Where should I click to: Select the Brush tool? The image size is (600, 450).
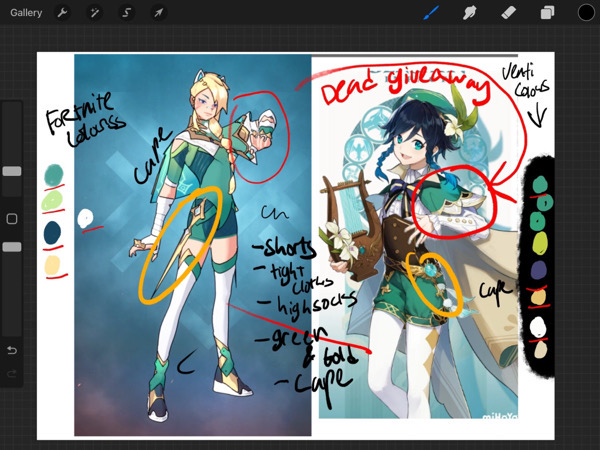tap(431, 13)
